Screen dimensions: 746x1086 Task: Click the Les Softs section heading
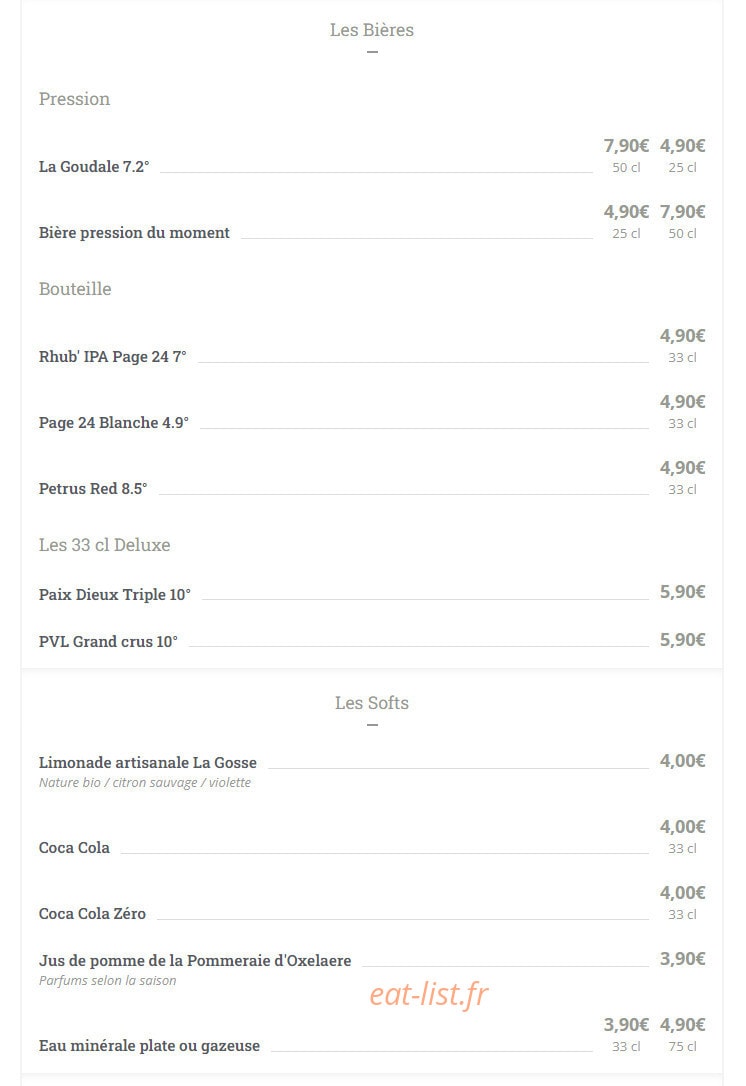pyautogui.click(x=372, y=703)
